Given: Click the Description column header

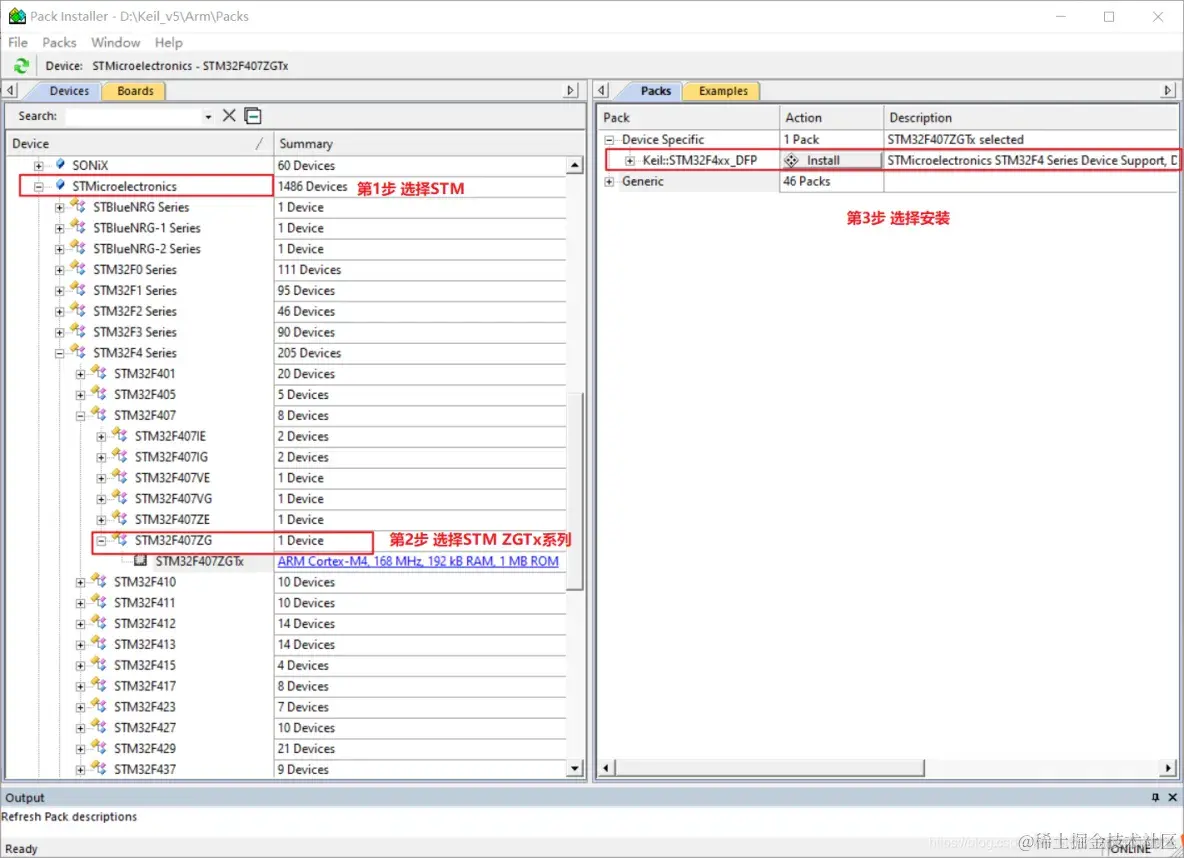Looking at the screenshot, I should tap(1030, 118).
